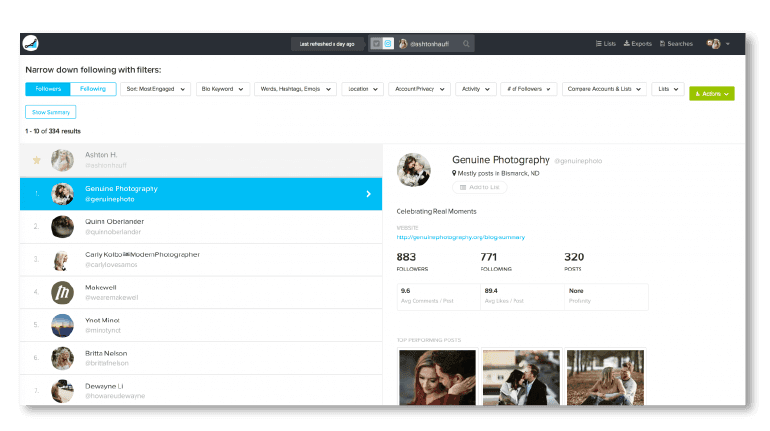Click the chevron arrow on Genuine Photography row
This screenshot has width=770, height=431.
(368, 193)
